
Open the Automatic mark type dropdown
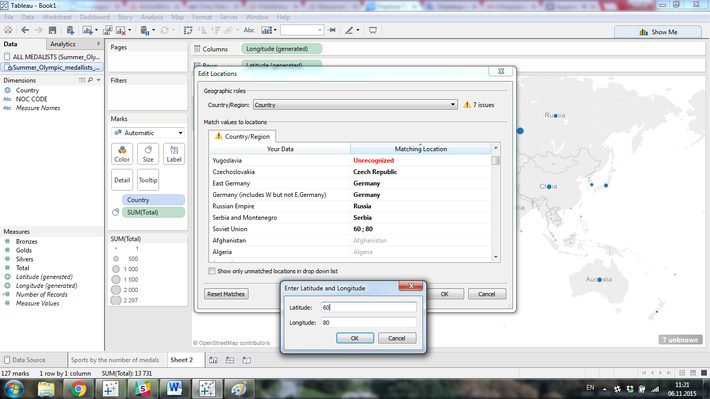point(148,133)
